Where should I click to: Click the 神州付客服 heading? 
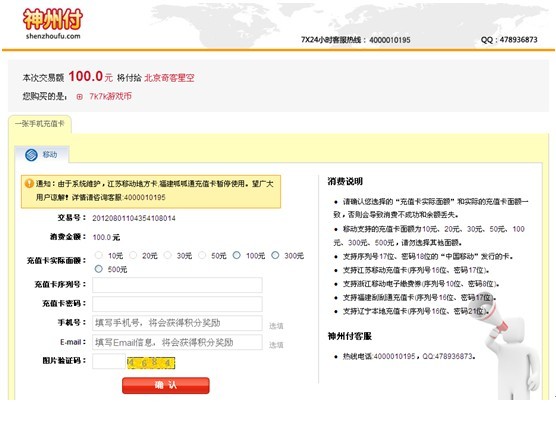click(350, 336)
